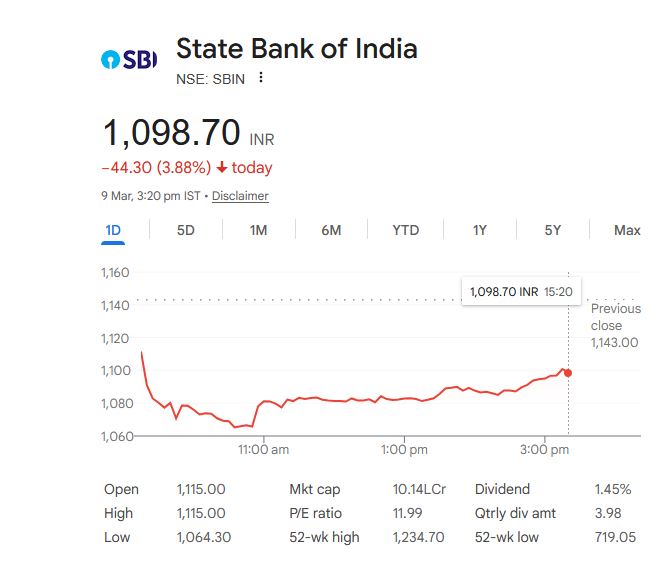Switch to the 1M chart range

(258, 230)
